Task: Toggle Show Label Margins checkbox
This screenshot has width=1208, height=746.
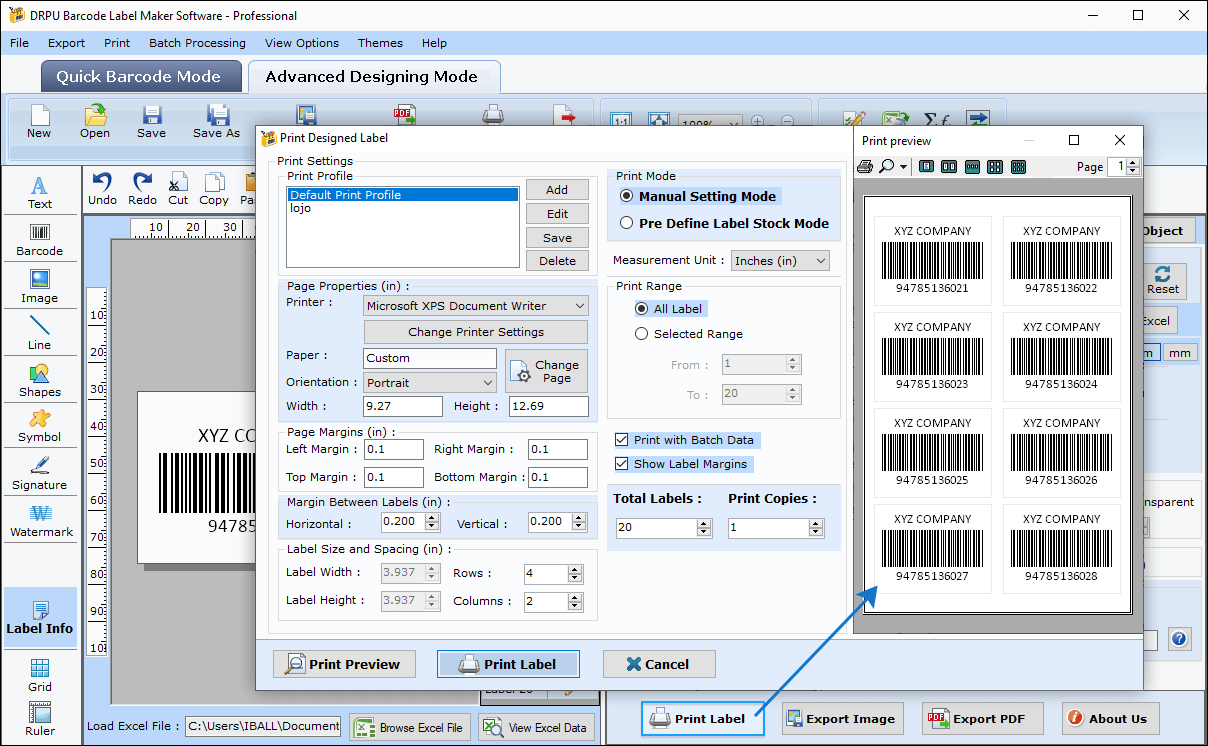Action: (x=622, y=464)
